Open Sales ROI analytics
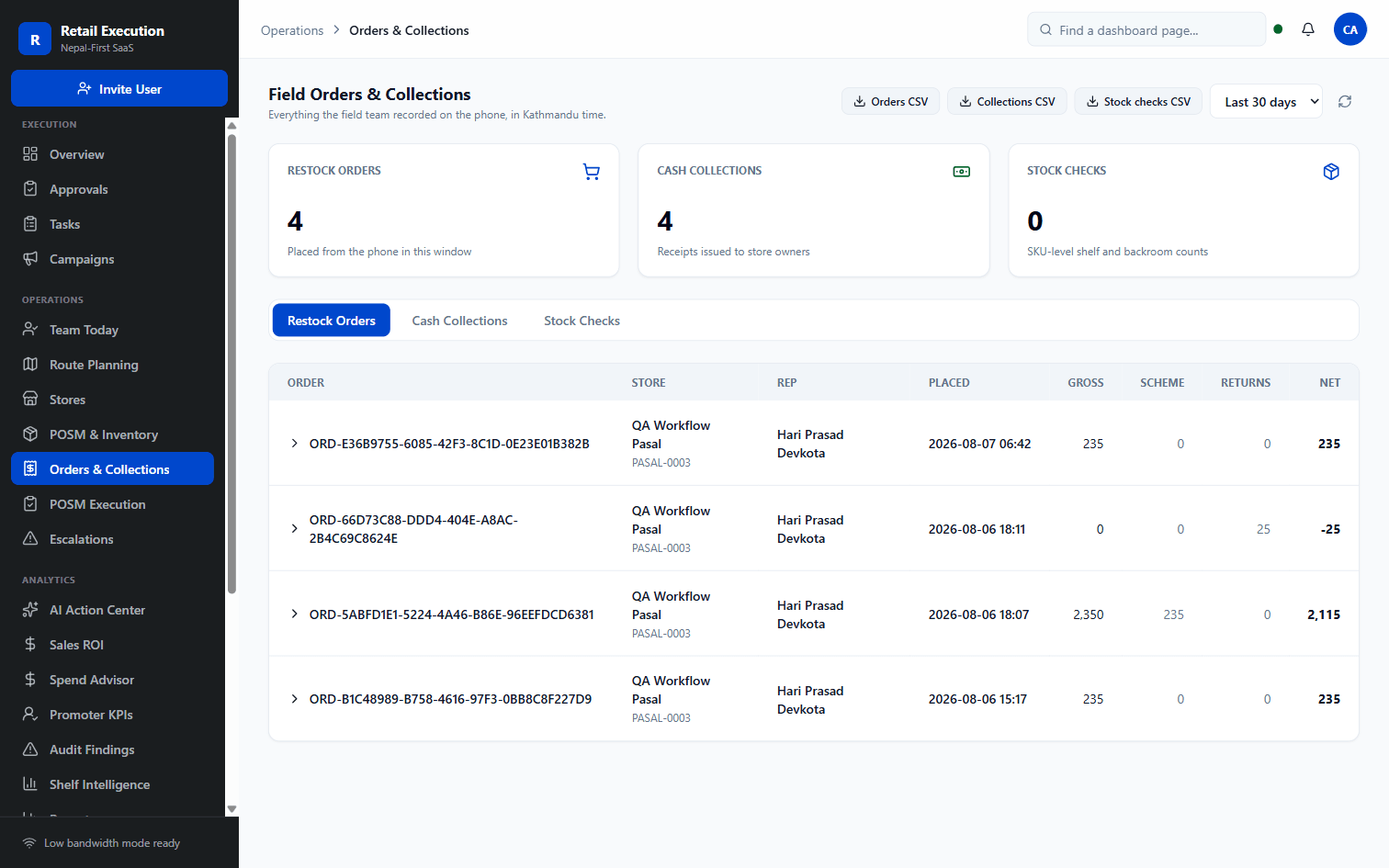This screenshot has height=868, width=1389. pyautogui.click(x=112, y=645)
